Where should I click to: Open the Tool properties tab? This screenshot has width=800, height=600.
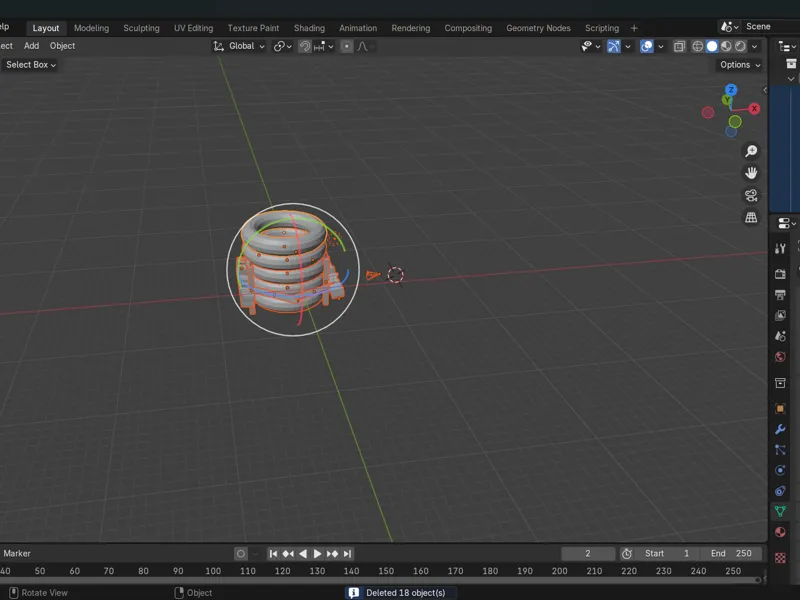pyautogui.click(x=780, y=248)
